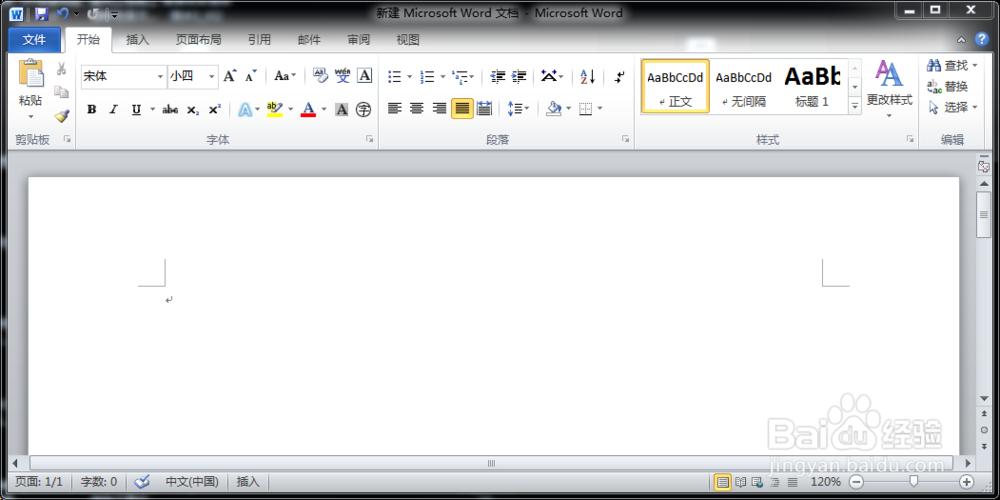Apply character shading icon
The image size is (1000, 500).
point(342,110)
